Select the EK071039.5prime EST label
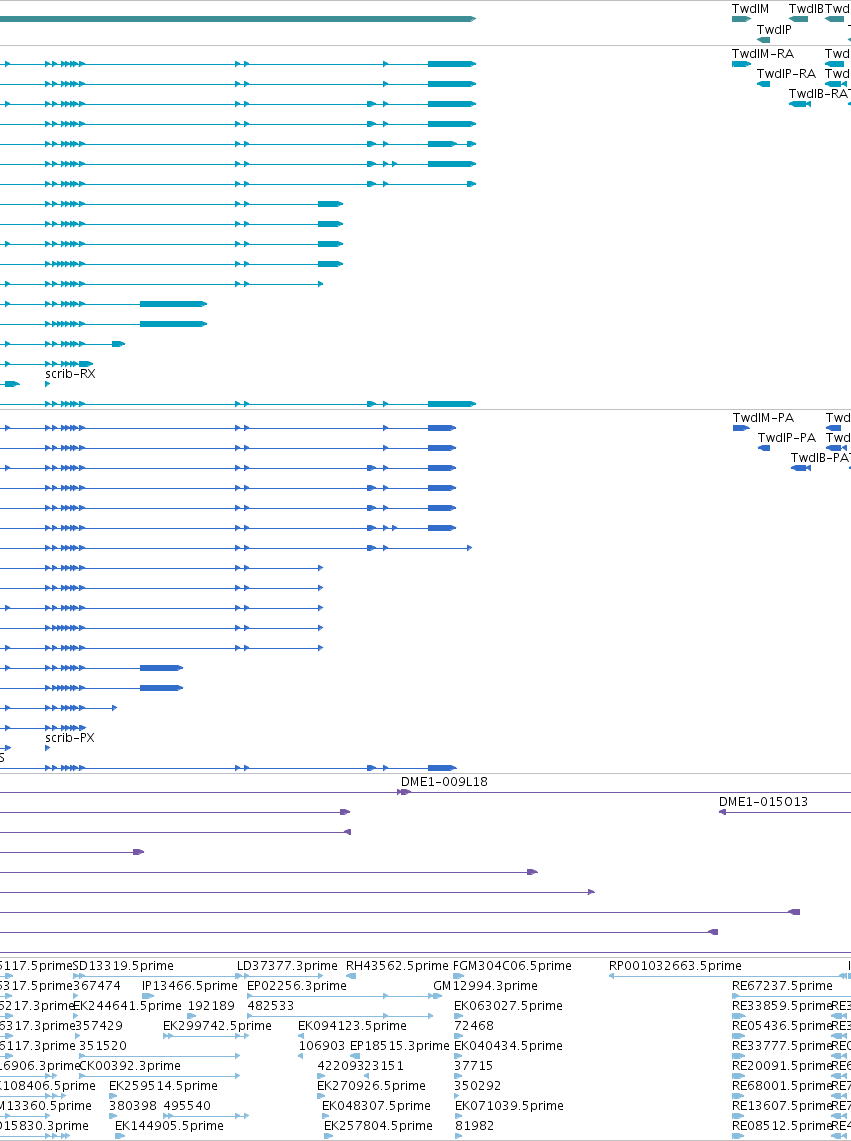This screenshot has width=851, height=1141. coord(510,1105)
